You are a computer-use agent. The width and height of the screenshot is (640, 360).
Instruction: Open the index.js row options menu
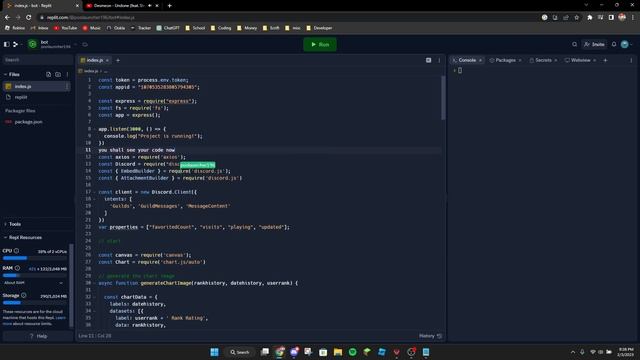click(x=67, y=86)
